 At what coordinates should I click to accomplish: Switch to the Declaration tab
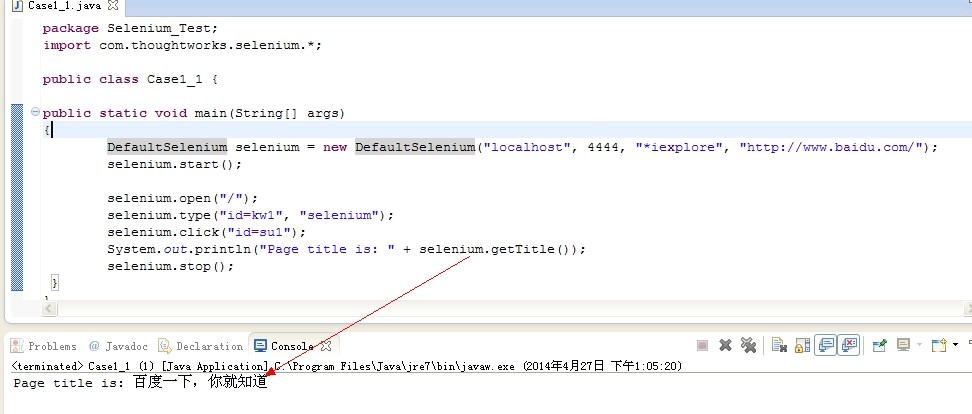[x=200, y=346]
